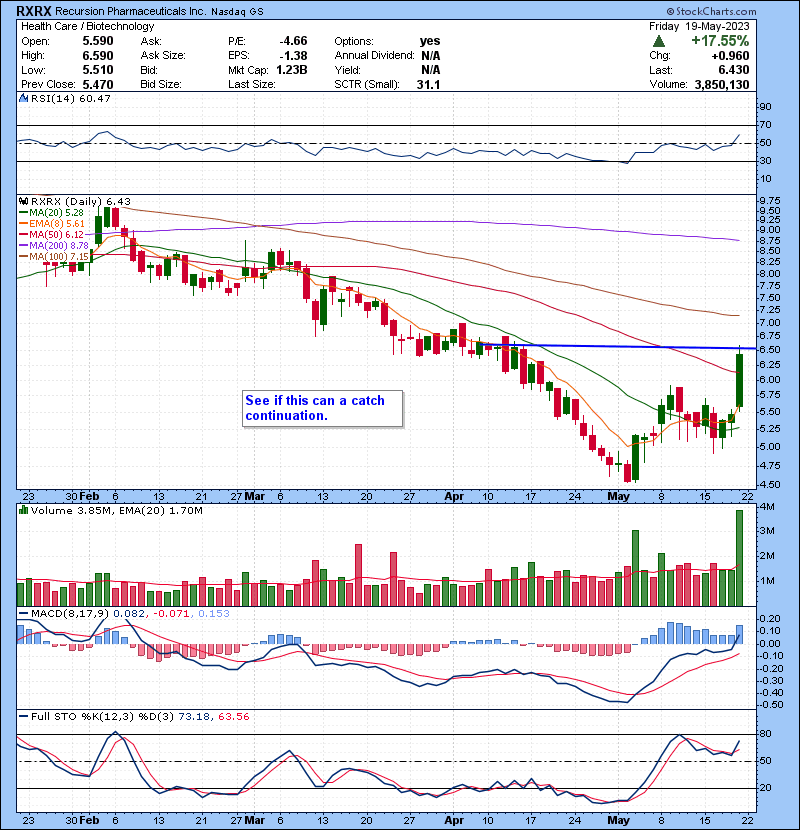The width and height of the screenshot is (800, 830).
Task: Click the Mkt Cap value 1.23B
Action: [292, 70]
